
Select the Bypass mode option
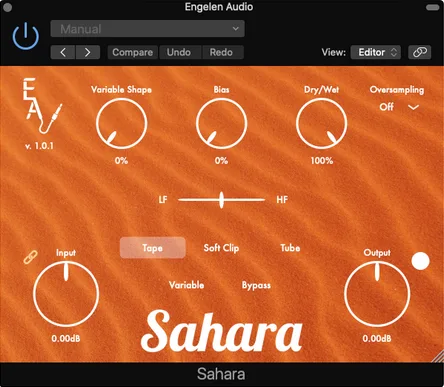(256, 285)
